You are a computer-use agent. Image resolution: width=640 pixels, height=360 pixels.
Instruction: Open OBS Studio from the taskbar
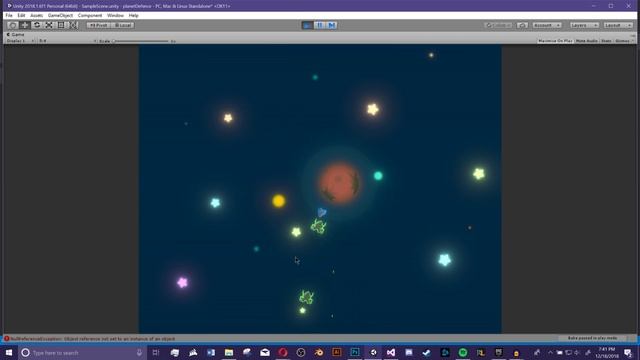[x=301, y=353]
